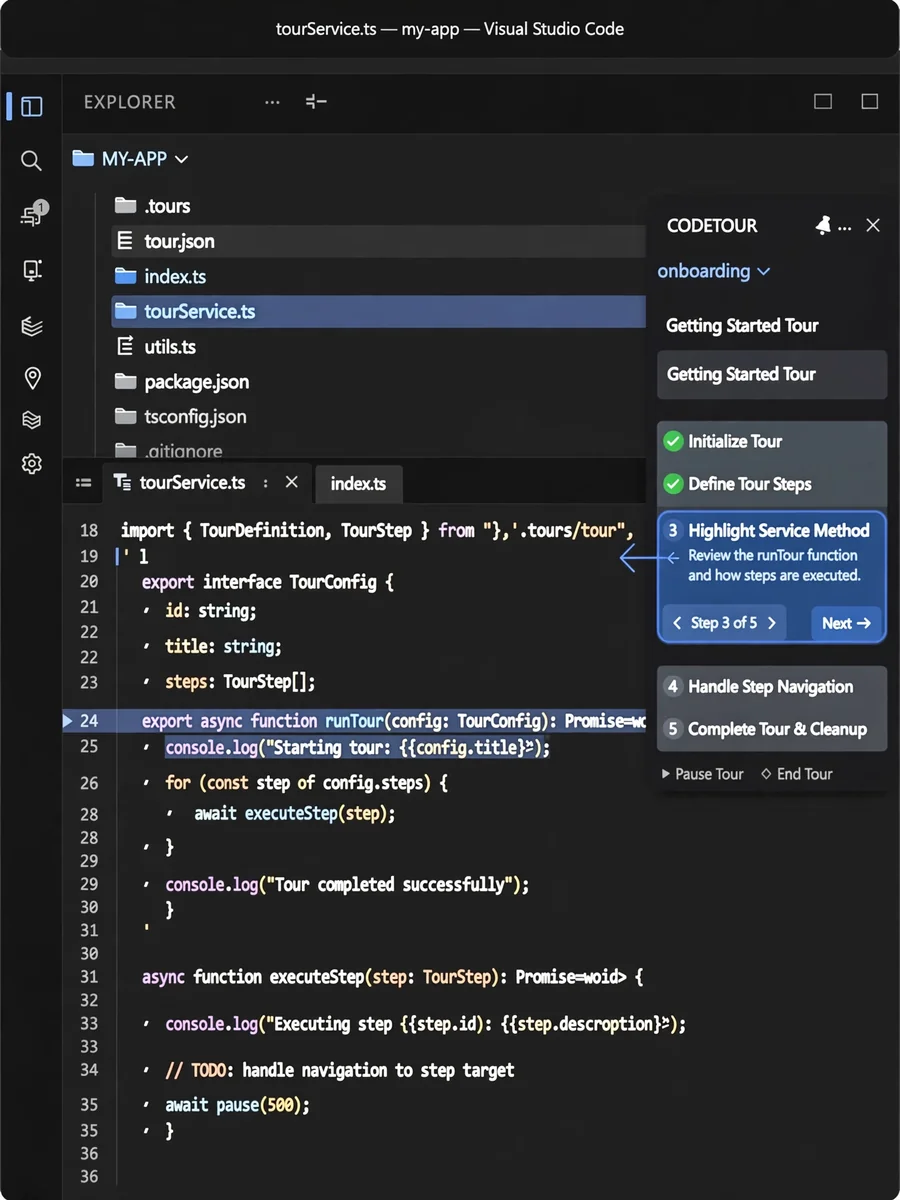Select tourService.ts in the file tree
Viewport: 900px width, 1200px height.
tap(379, 311)
